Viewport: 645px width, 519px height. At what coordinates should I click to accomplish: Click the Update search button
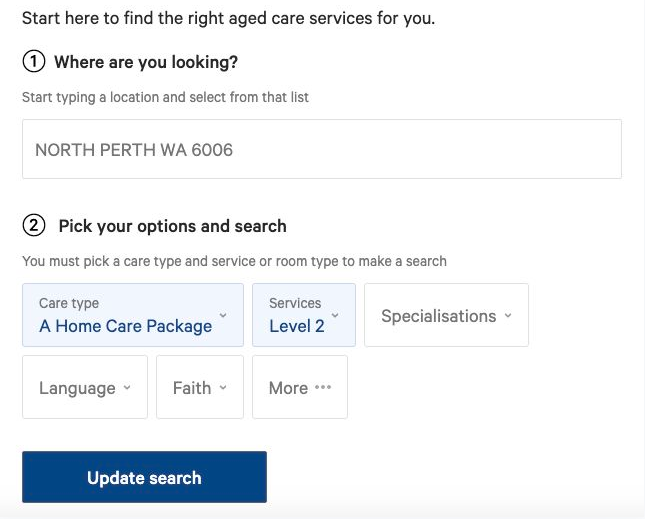coord(144,477)
